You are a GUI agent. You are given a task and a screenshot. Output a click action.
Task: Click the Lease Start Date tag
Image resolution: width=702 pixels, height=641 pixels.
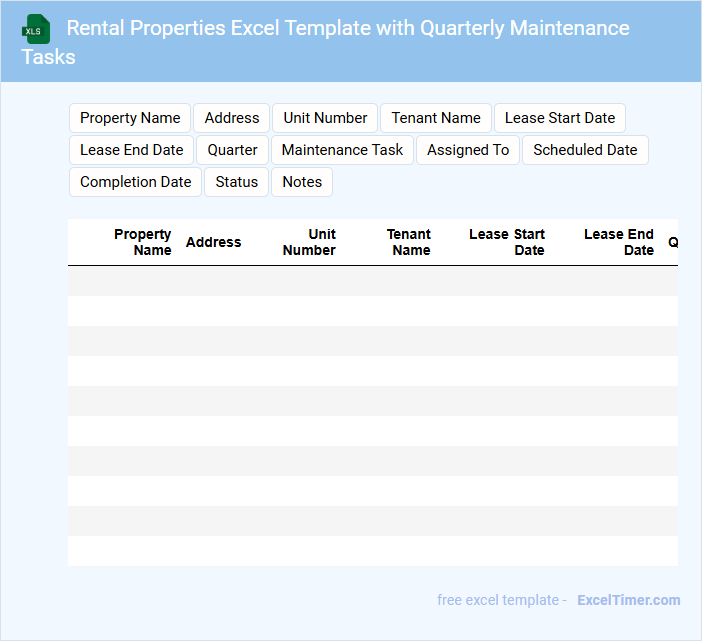pos(560,118)
